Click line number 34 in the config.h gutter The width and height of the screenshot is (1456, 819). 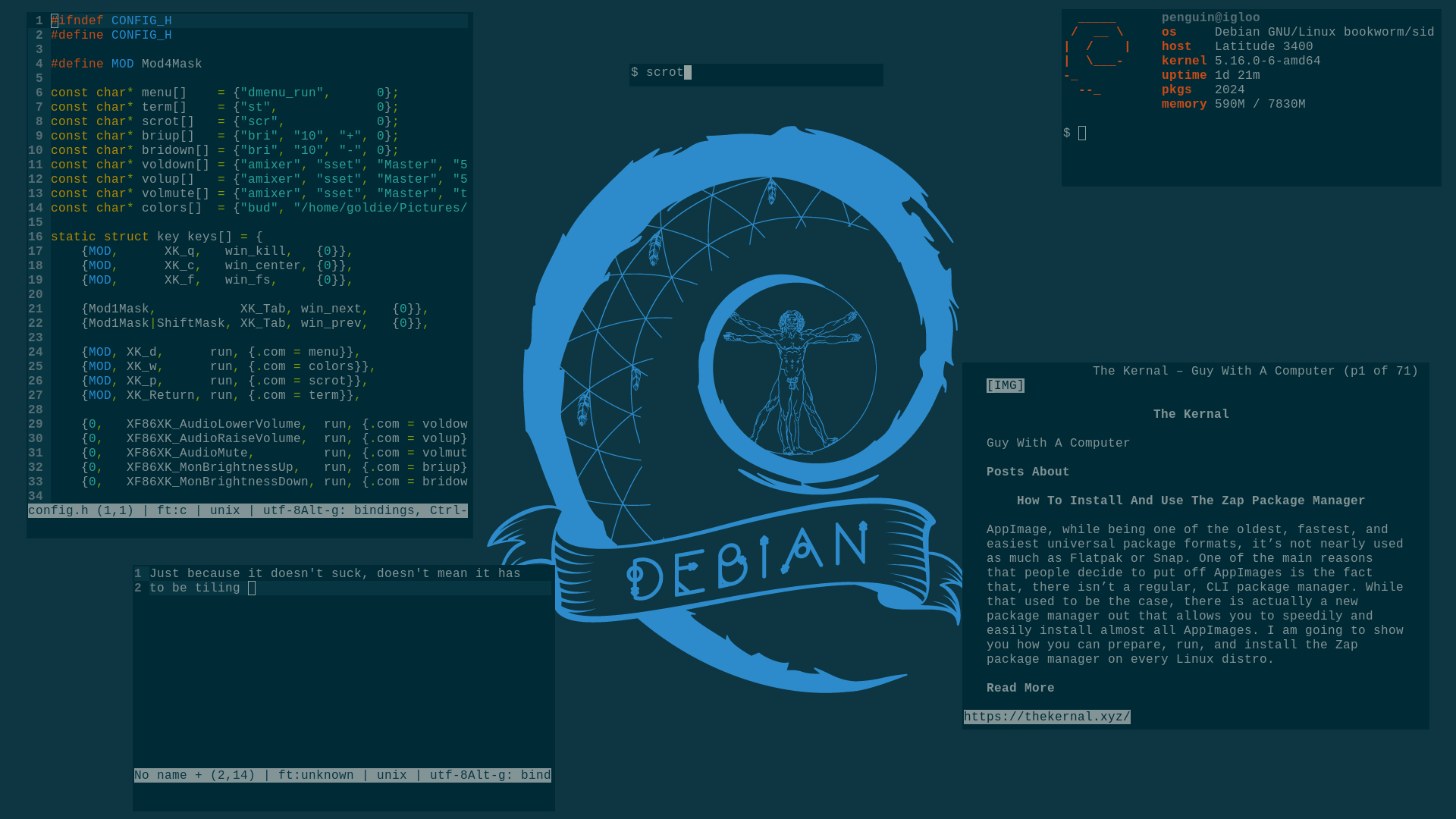tap(36, 497)
